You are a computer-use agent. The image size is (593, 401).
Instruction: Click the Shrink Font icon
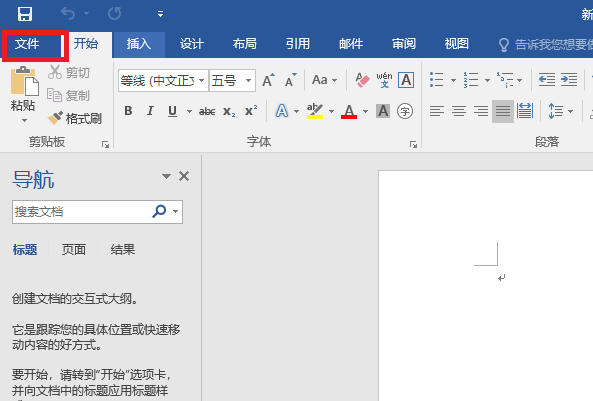[x=290, y=80]
